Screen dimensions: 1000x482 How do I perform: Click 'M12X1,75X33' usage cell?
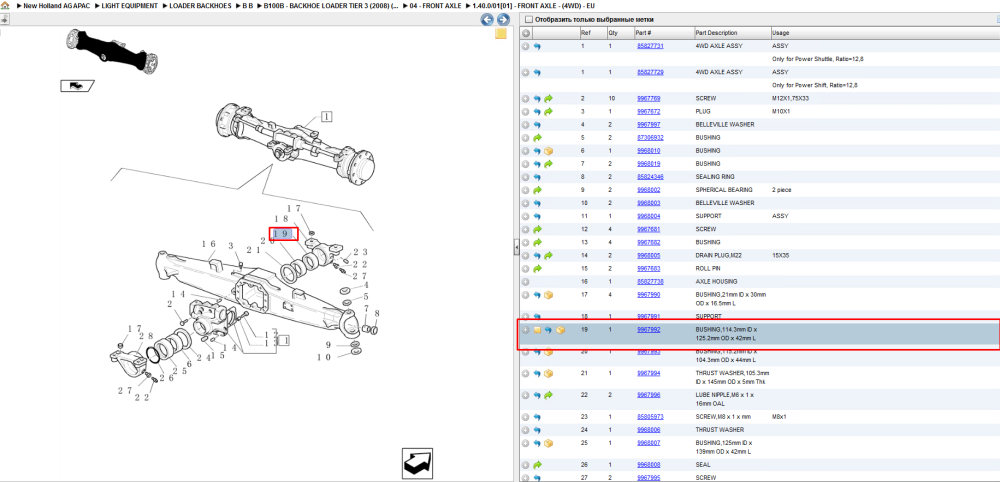(x=790, y=99)
